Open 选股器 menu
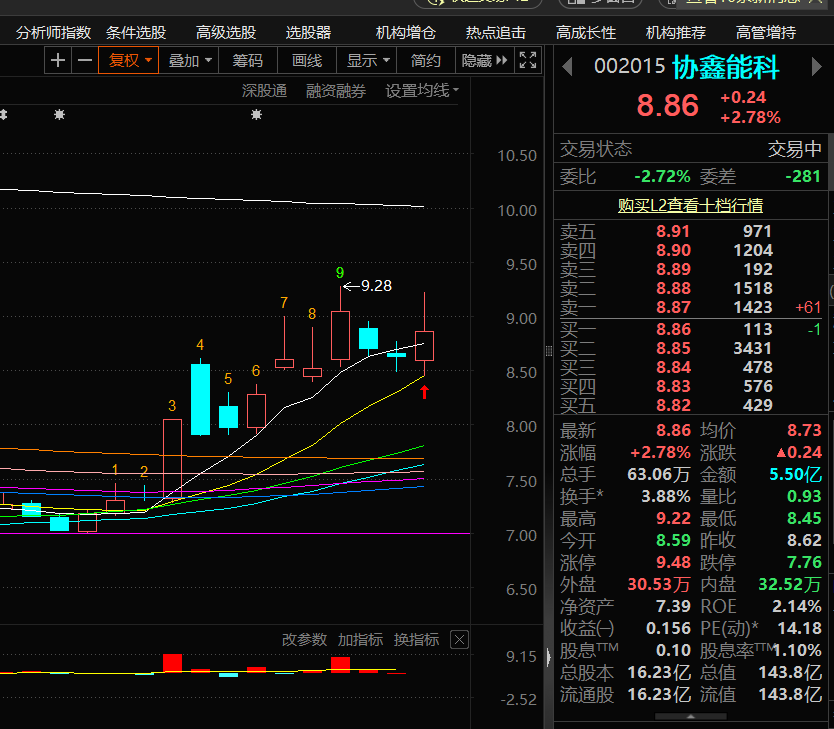 308,33
